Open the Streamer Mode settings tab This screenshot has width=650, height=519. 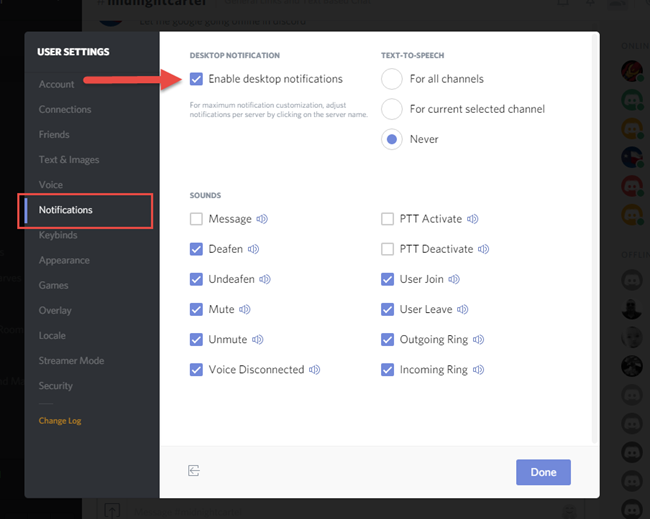pyautogui.click(x=71, y=361)
